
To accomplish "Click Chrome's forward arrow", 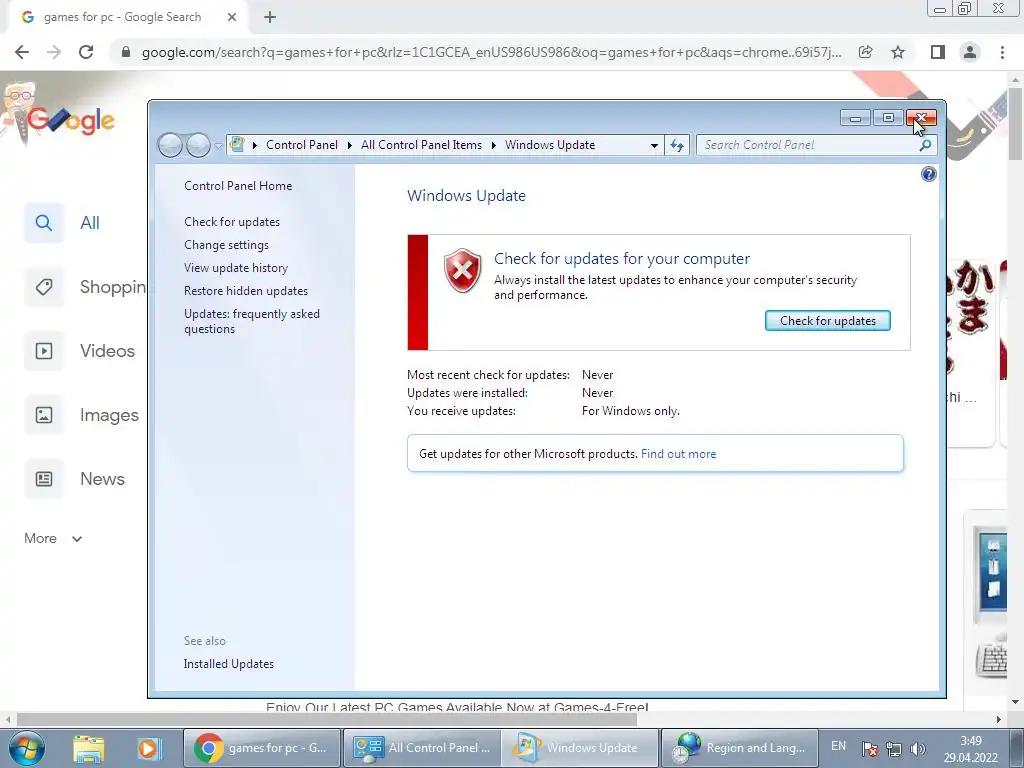I will (x=54, y=52).
